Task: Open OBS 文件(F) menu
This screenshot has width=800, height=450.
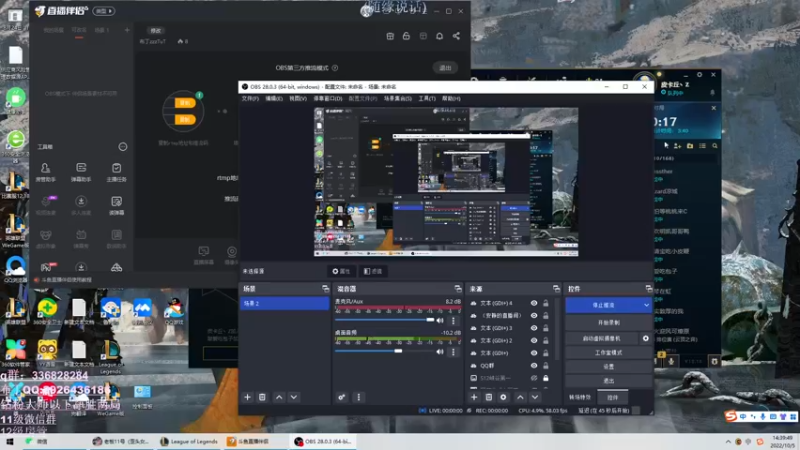Action: click(250, 98)
